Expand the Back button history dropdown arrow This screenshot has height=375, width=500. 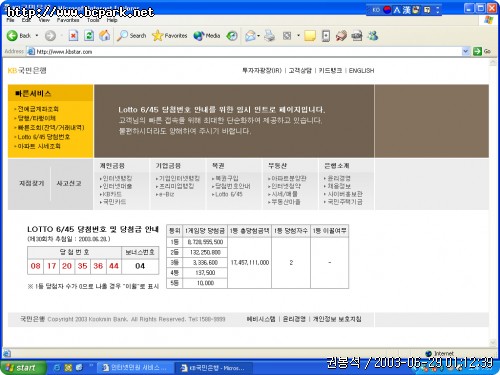pos(37,35)
